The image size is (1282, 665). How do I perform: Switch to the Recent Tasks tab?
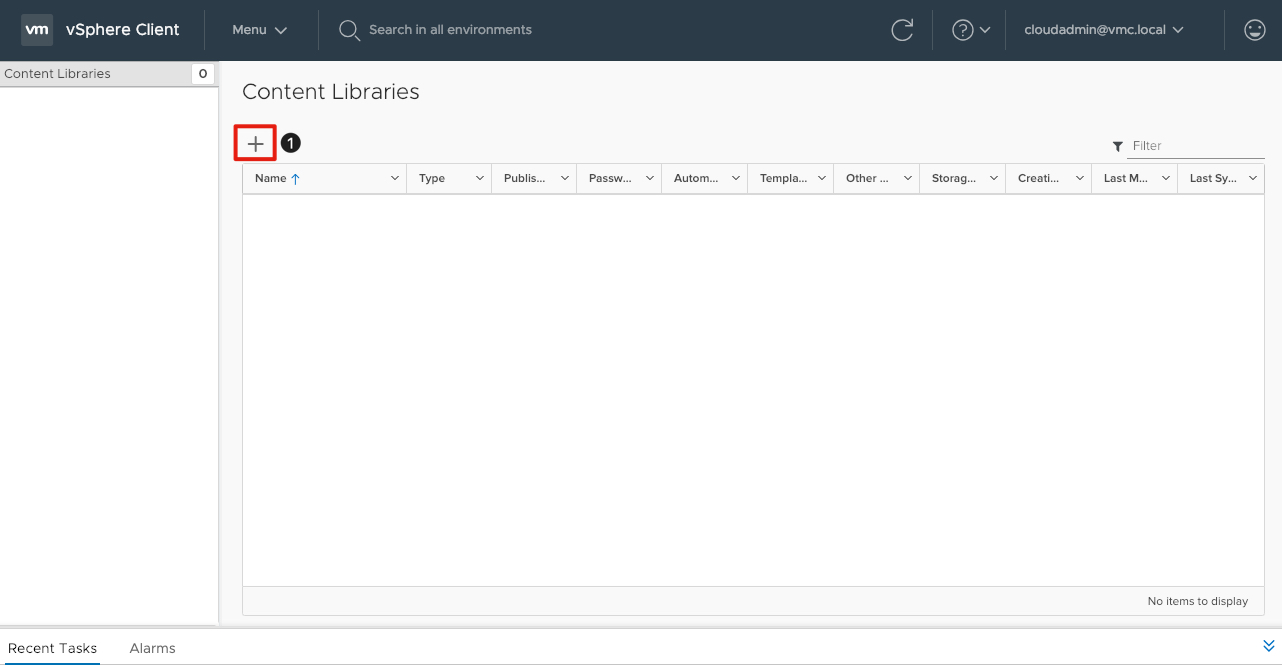tap(52, 648)
